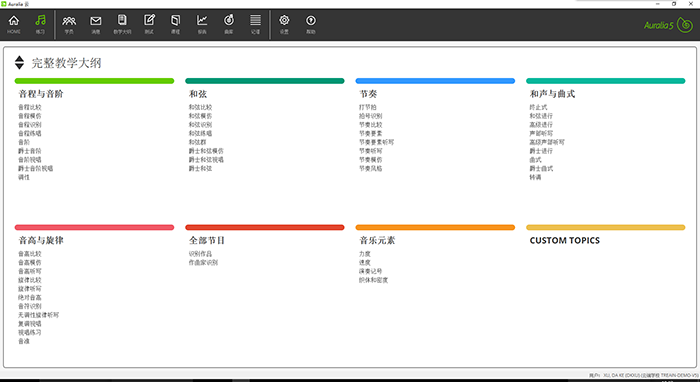Open the 曲库 library disc icon
Screen dimensions: 700x382
[229, 24]
